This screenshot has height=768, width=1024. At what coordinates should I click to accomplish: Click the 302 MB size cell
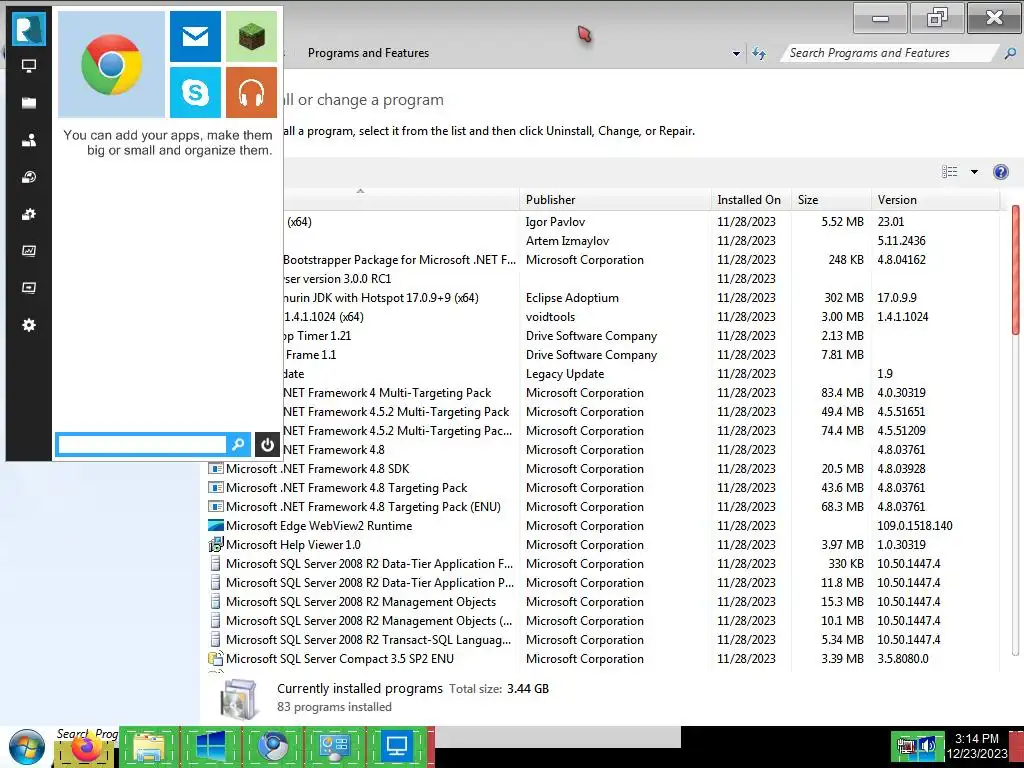844,298
